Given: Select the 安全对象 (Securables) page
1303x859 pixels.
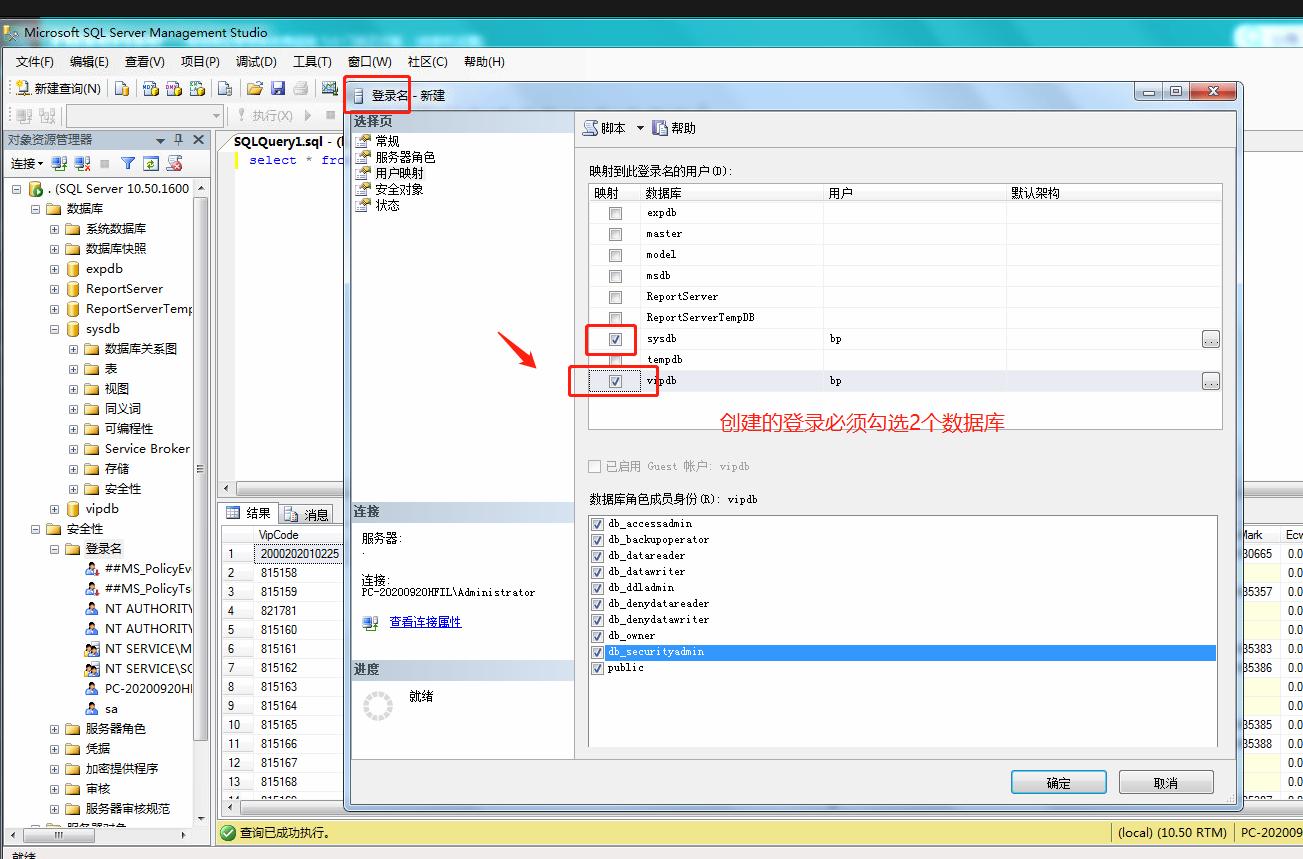Looking at the screenshot, I should [390, 189].
